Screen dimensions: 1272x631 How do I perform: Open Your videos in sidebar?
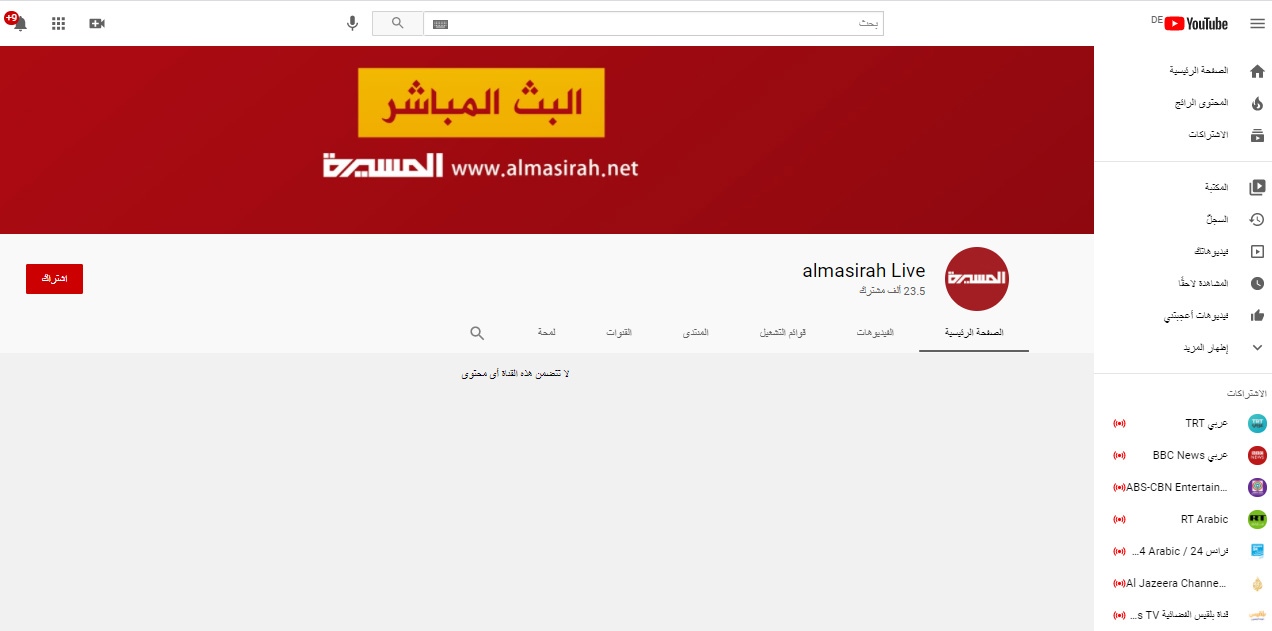[1183, 251]
